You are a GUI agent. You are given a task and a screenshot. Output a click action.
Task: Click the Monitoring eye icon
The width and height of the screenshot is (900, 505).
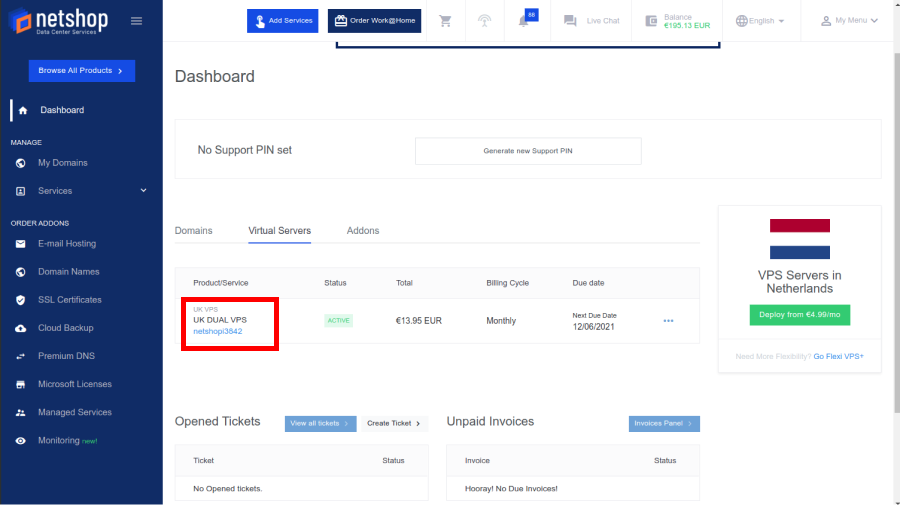click(x=21, y=441)
